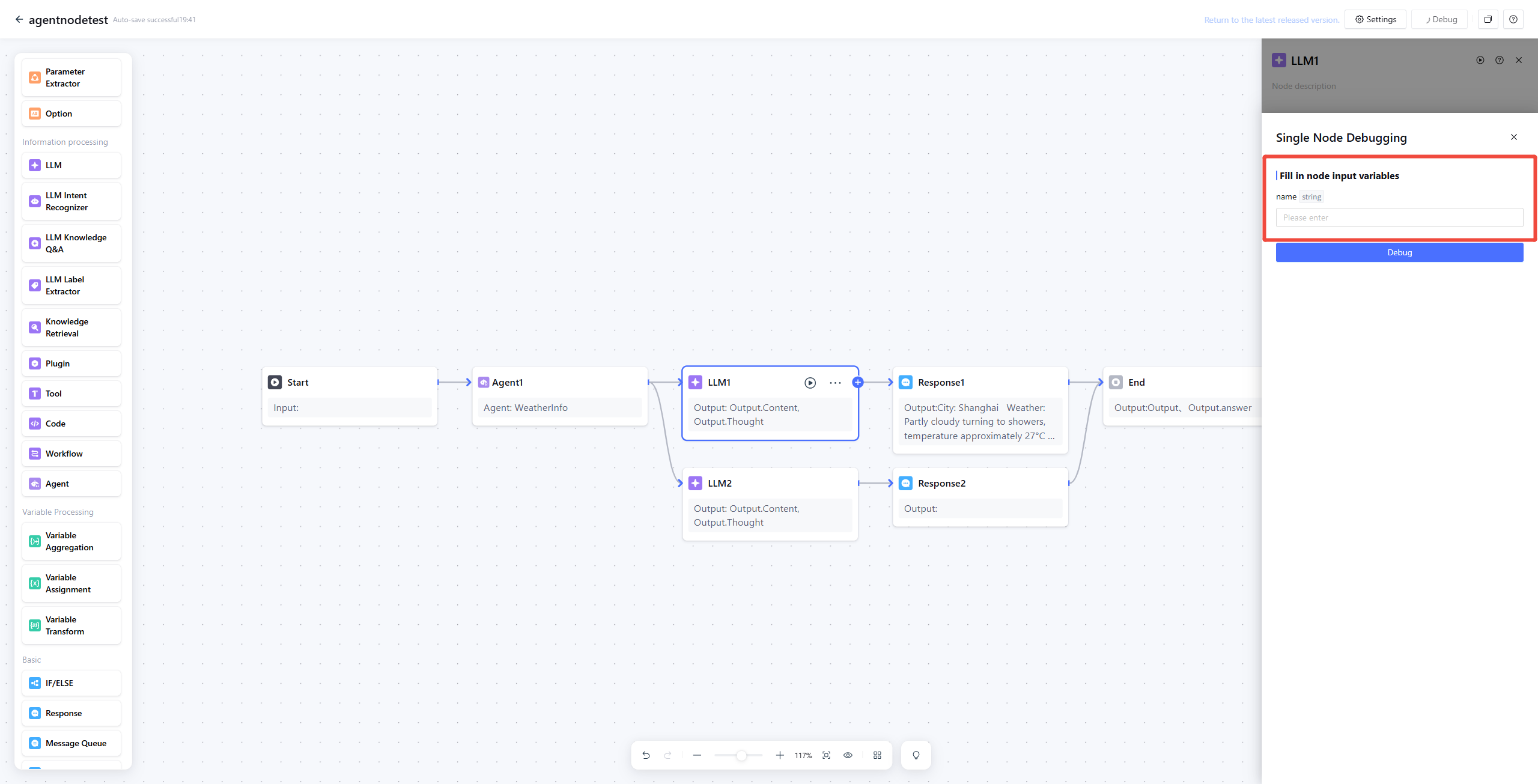Click the undo arrow icon

(646, 755)
